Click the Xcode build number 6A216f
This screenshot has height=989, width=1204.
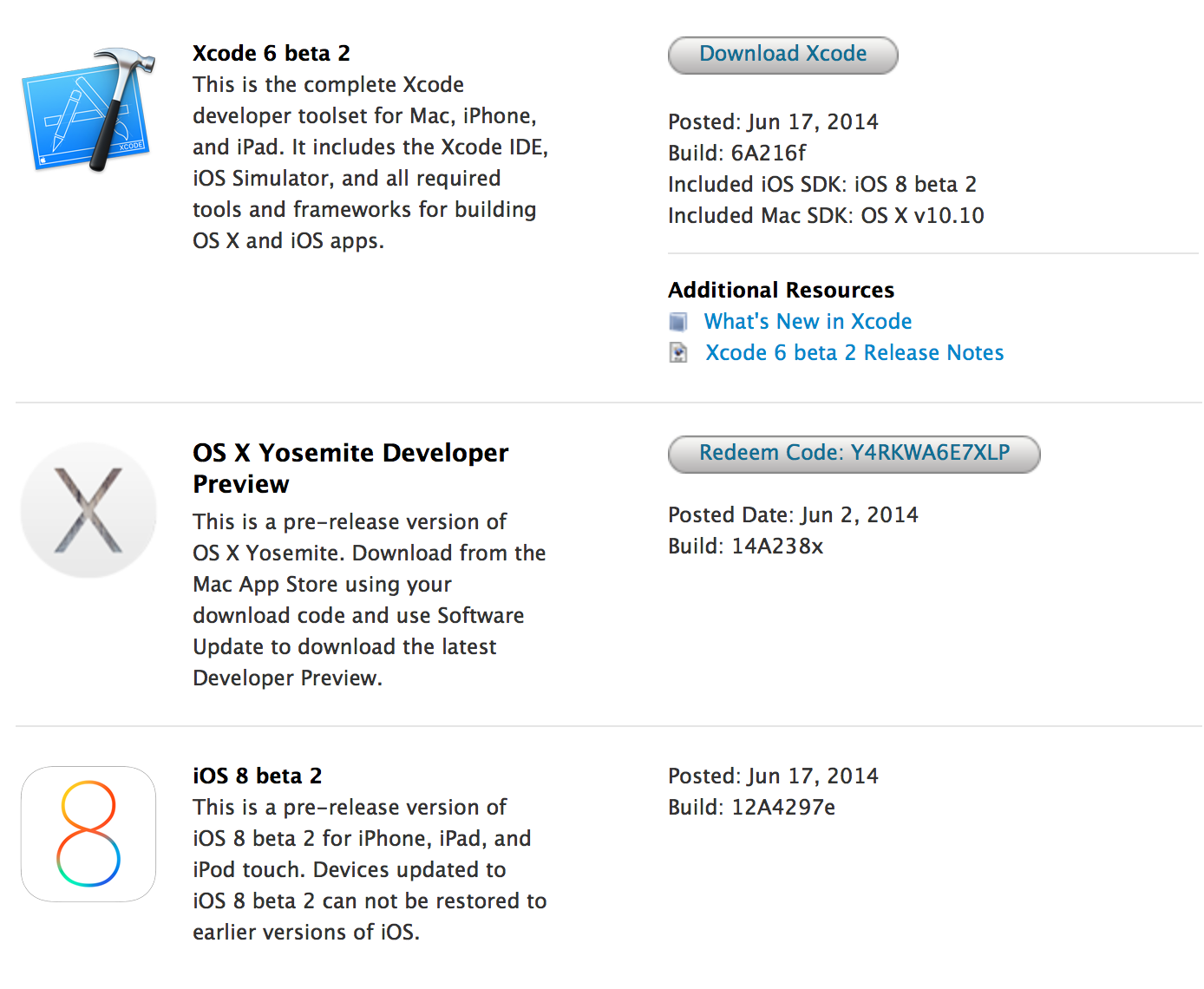click(x=769, y=154)
